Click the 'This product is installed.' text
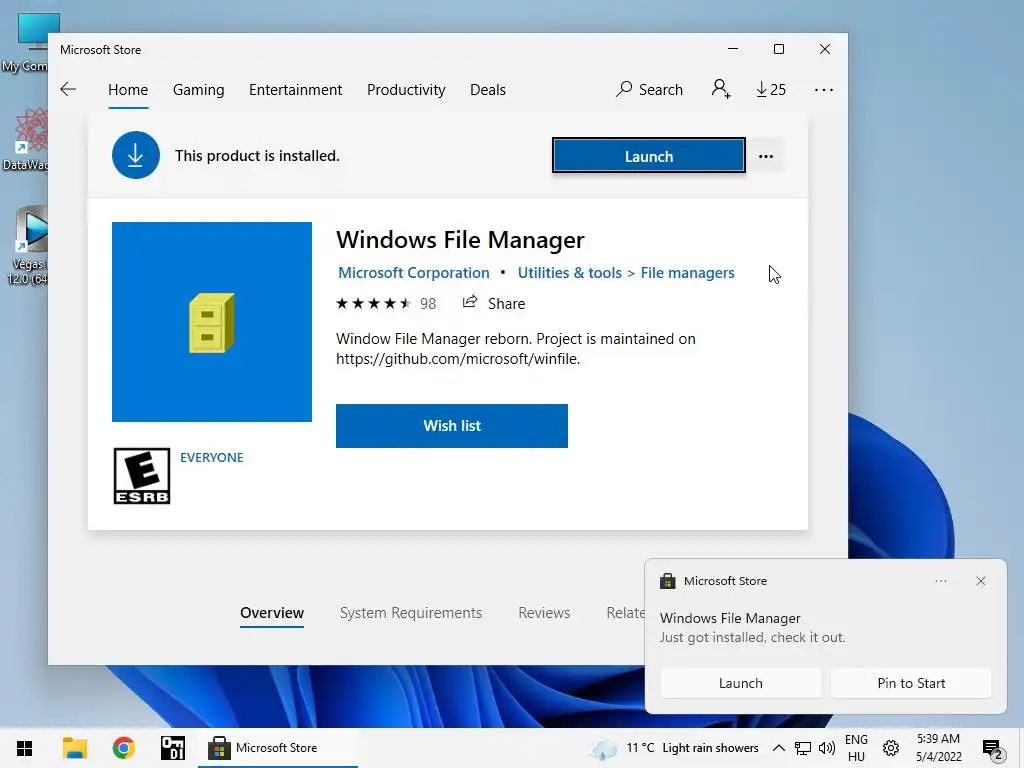This screenshot has height=768, width=1024. (257, 155)
